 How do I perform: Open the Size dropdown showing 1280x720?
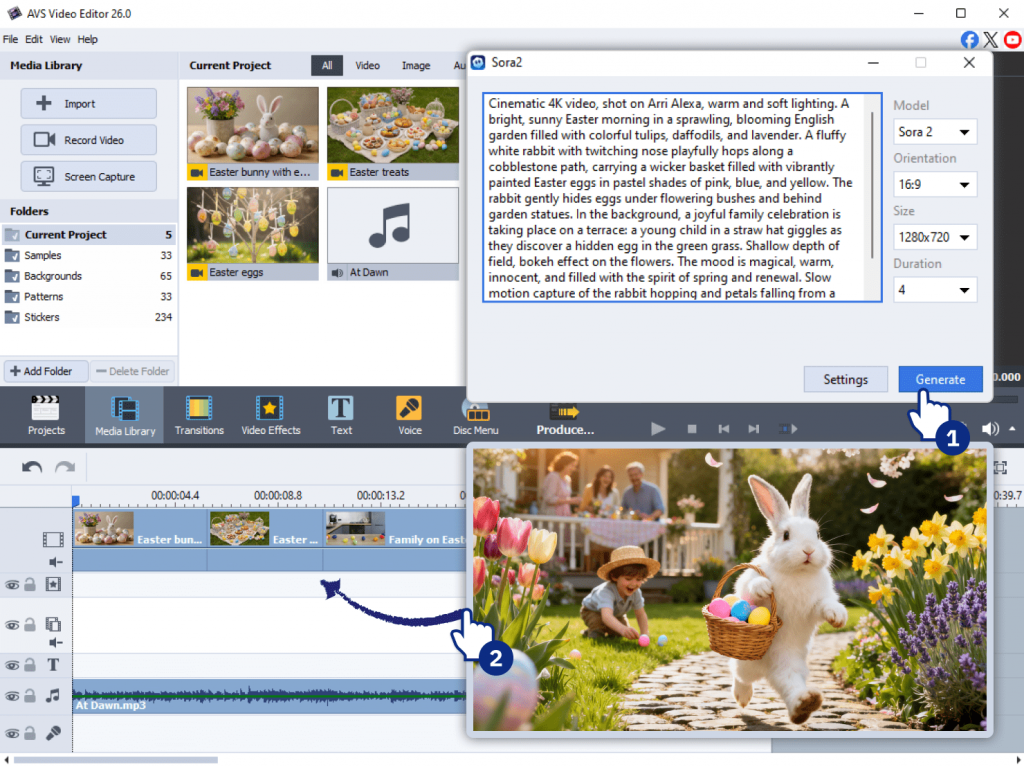pos(935,238)
